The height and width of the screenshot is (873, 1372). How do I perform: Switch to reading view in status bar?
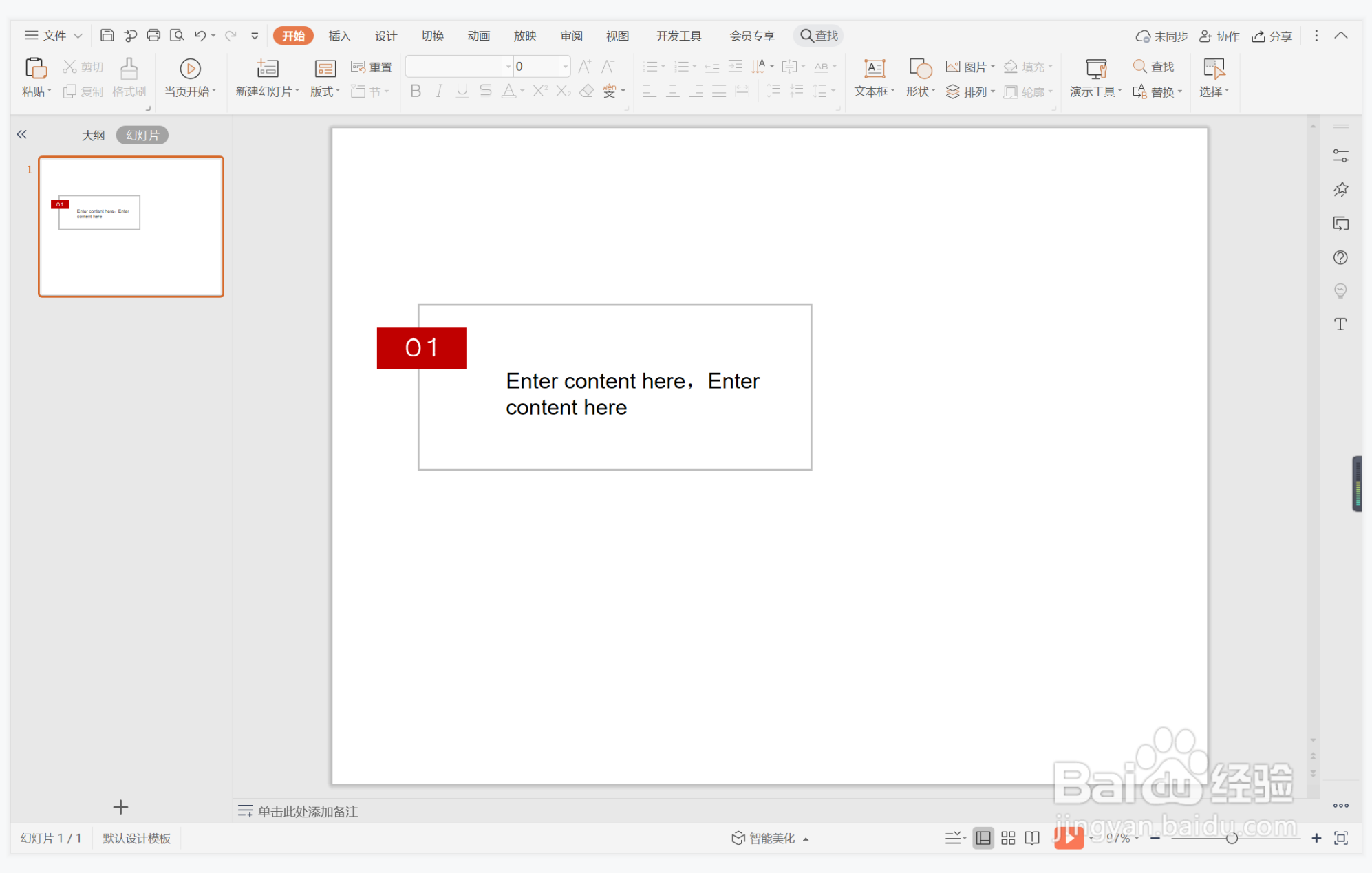coord(1032,838)
